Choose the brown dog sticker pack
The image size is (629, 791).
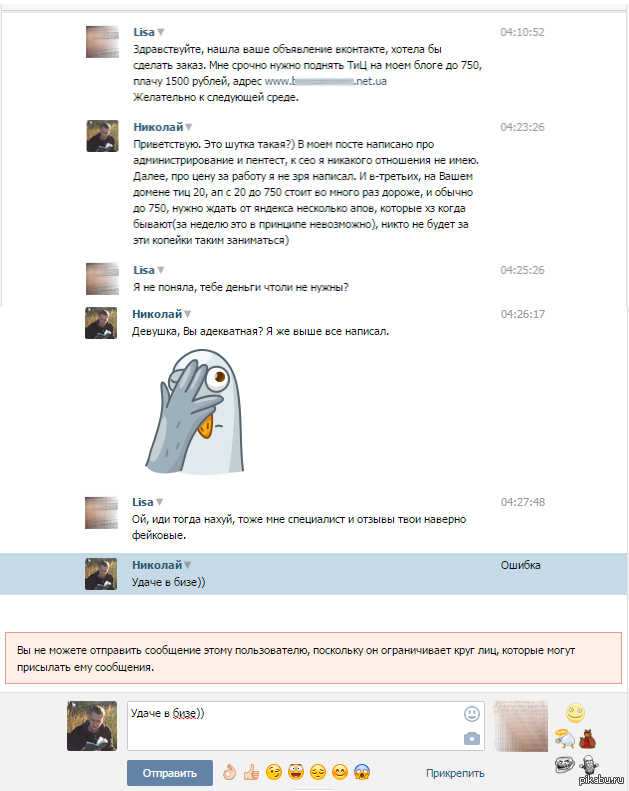[x=587, y=739]
